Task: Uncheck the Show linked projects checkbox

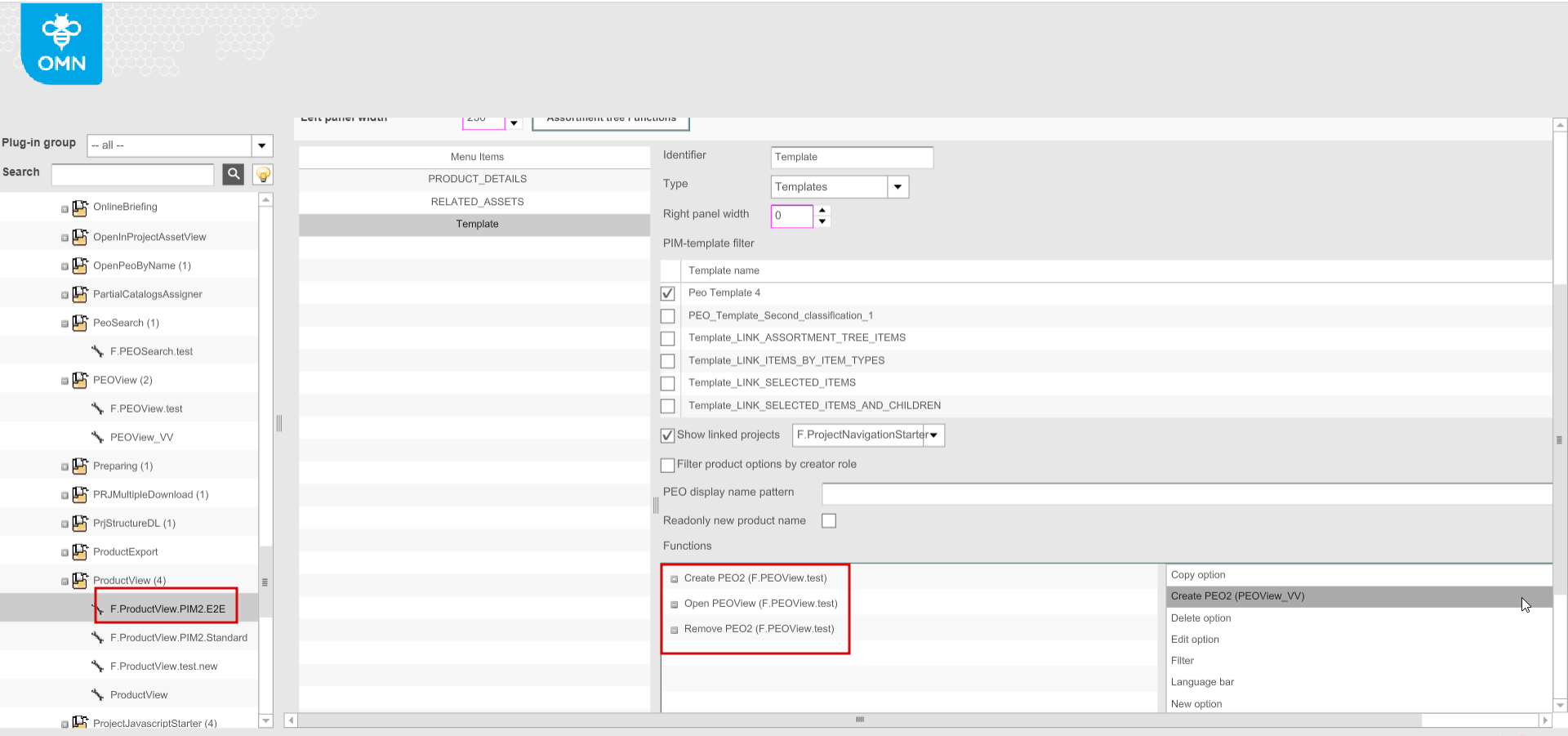Action: (x=667, y=435)
